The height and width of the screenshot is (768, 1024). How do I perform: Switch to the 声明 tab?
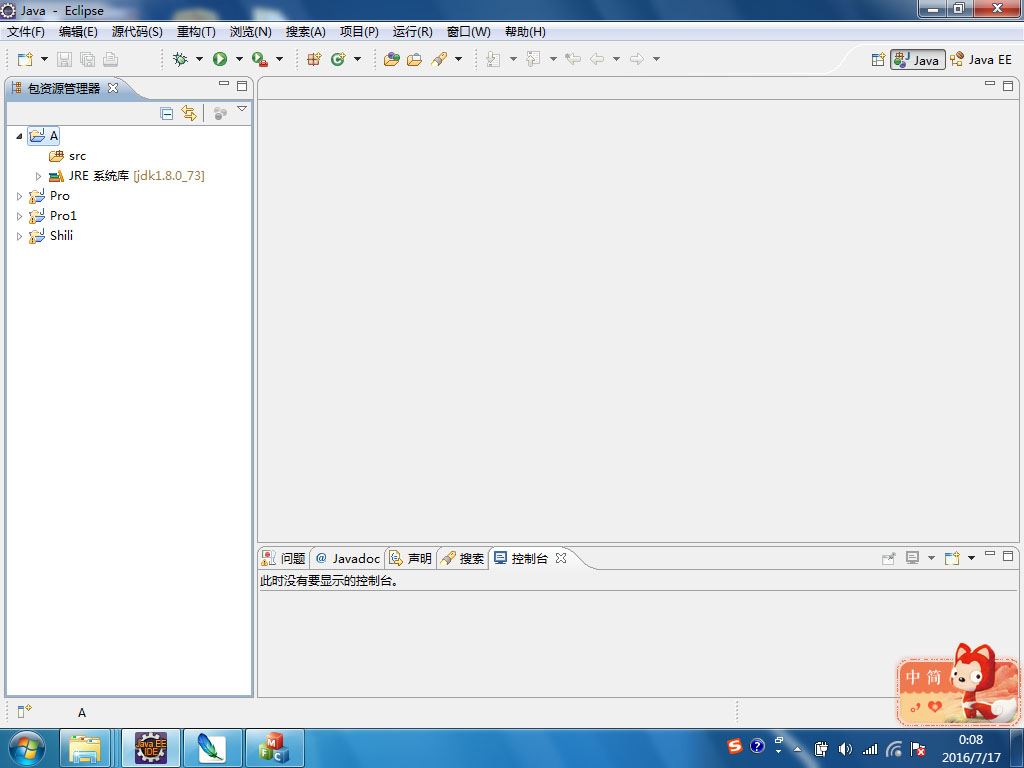(411, 558)
